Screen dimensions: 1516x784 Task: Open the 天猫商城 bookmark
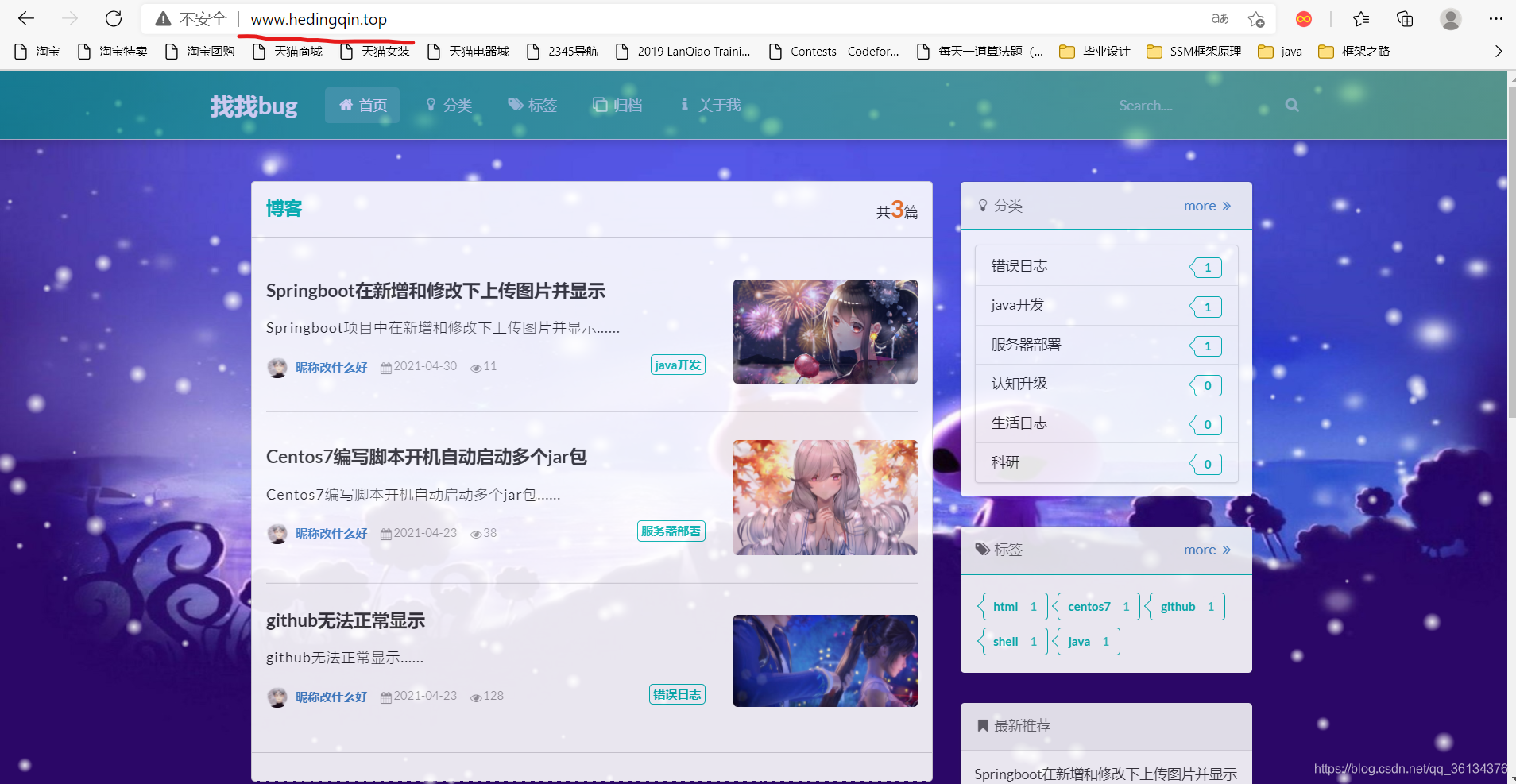(x=287, y=51)
